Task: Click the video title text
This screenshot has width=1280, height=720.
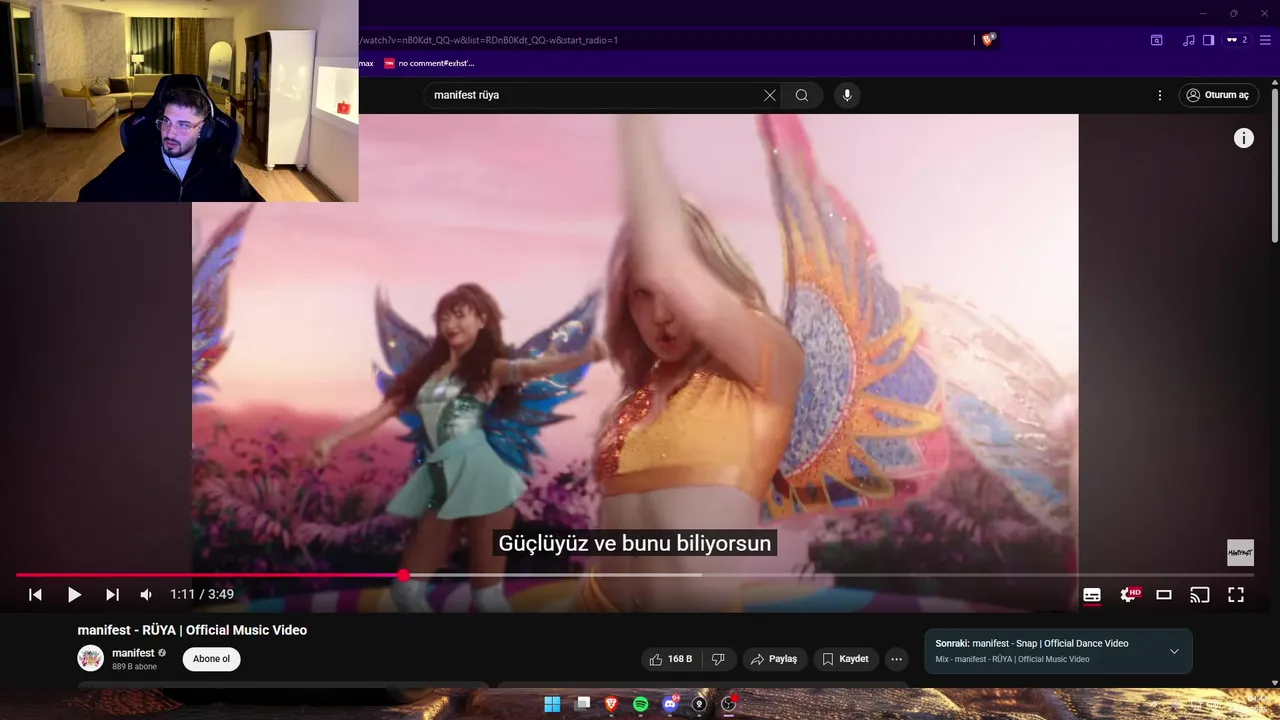Action: [x=192, y=630]
